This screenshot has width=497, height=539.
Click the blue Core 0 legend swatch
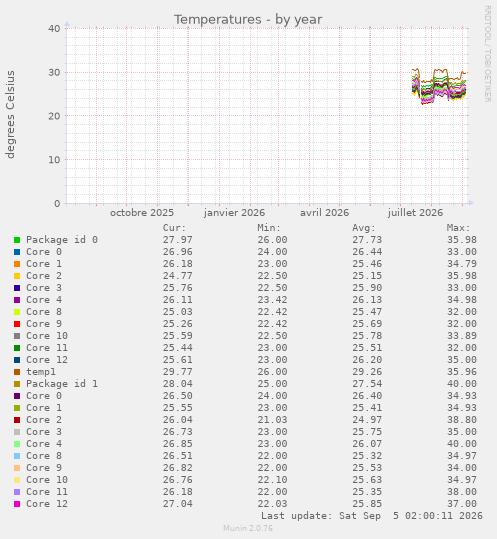point(17,252)
